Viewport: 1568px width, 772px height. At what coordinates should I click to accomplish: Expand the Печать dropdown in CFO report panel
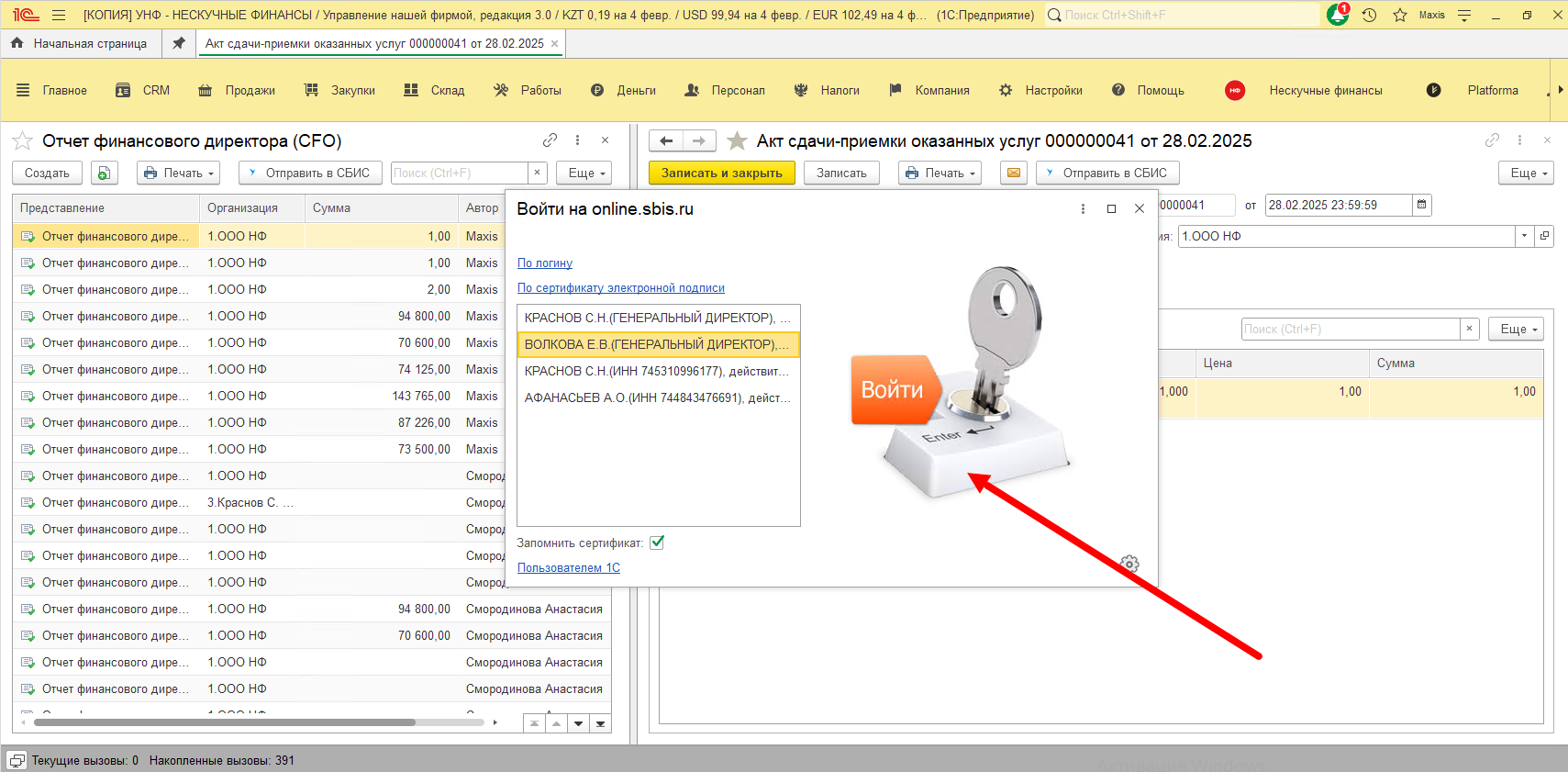[x=179, y=173]
